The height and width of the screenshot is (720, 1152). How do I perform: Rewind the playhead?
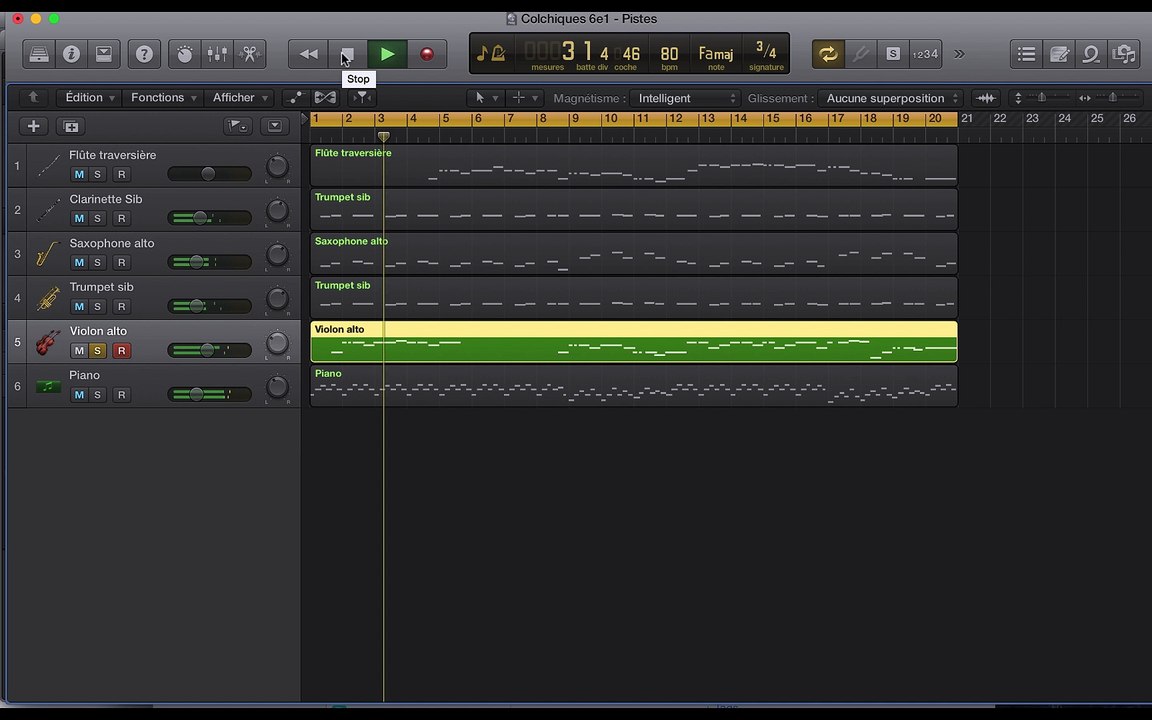click(x=309, y=54)
